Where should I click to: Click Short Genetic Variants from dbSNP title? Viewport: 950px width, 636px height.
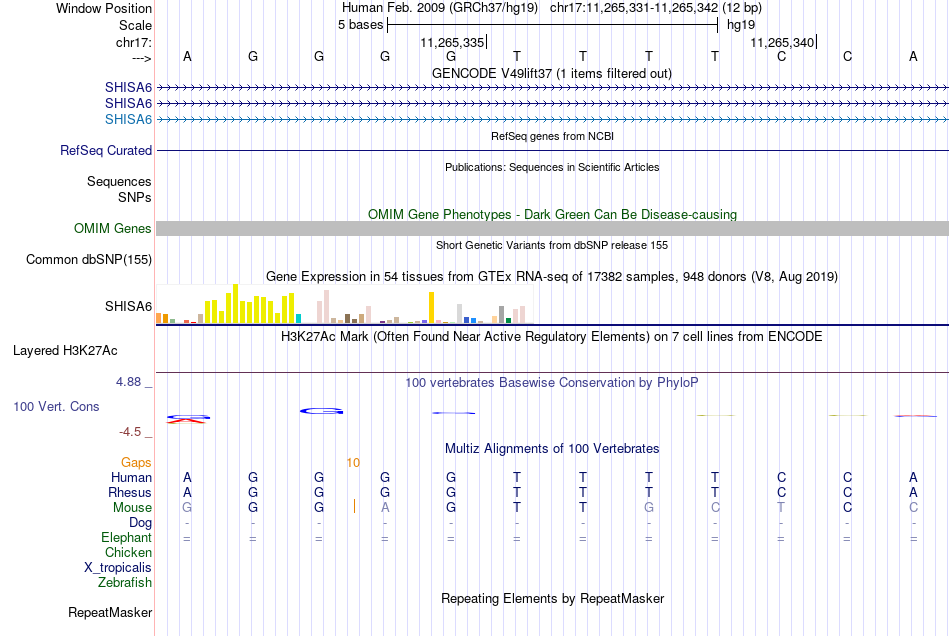(x=552, y=245)
